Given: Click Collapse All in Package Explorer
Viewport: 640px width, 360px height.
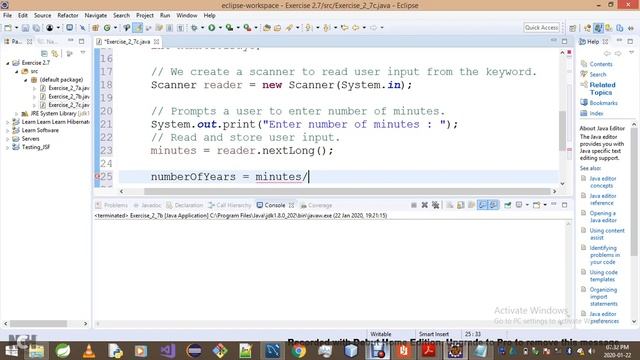Looking at the screenshot, I should coord(44,53).
